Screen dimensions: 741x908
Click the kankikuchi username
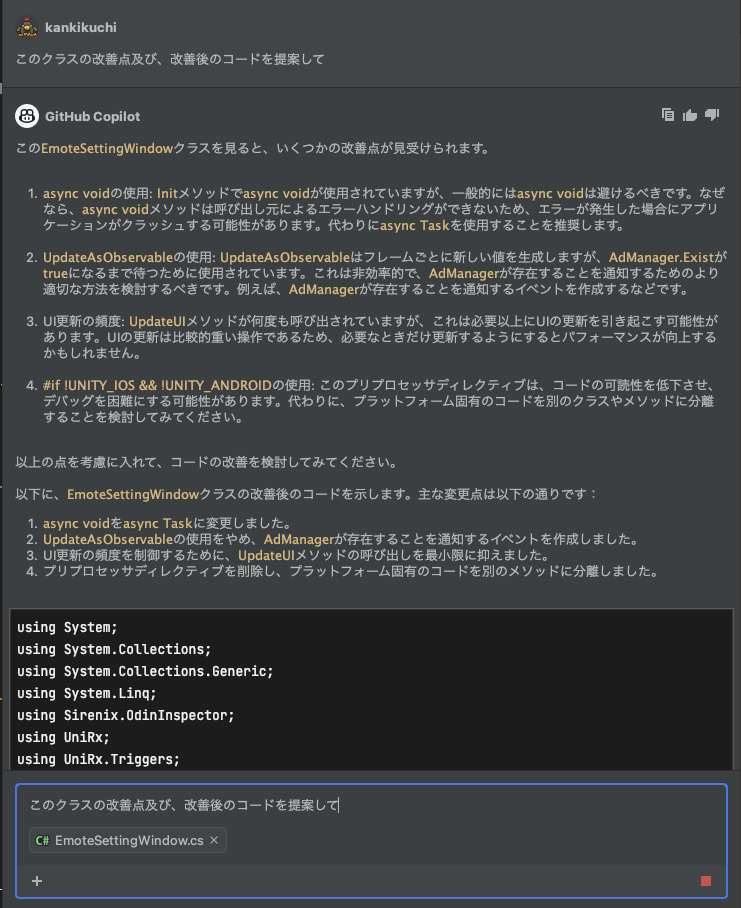[80, 27]
